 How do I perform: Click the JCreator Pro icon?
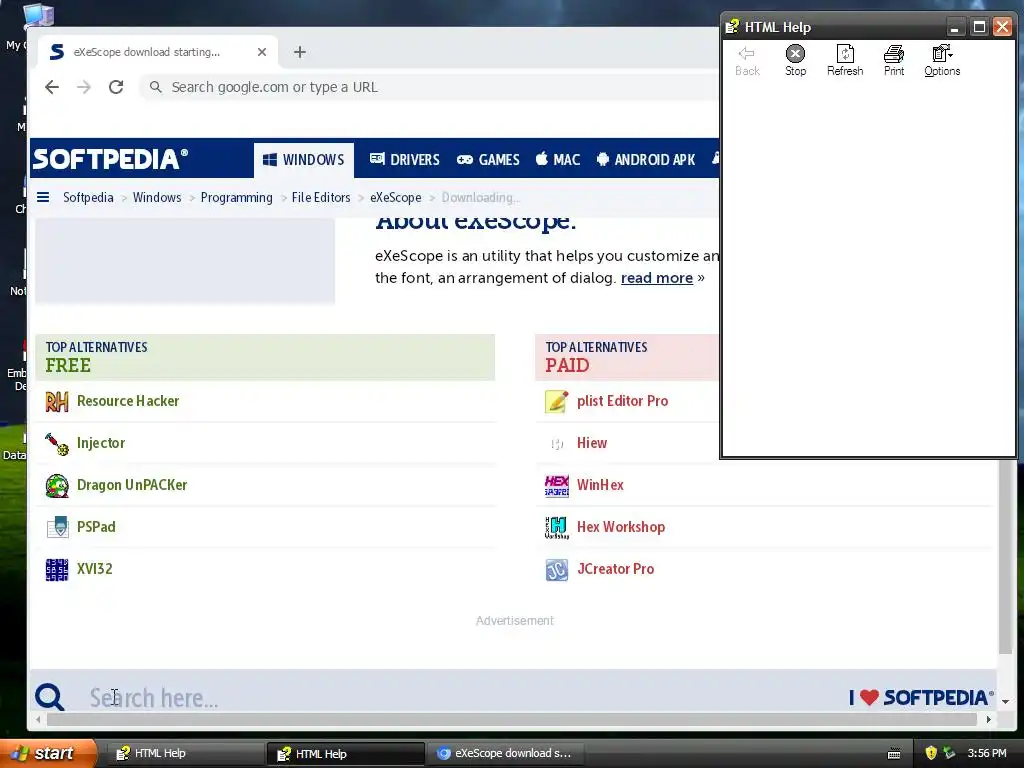pyautogui.click(x=556, y=569)
